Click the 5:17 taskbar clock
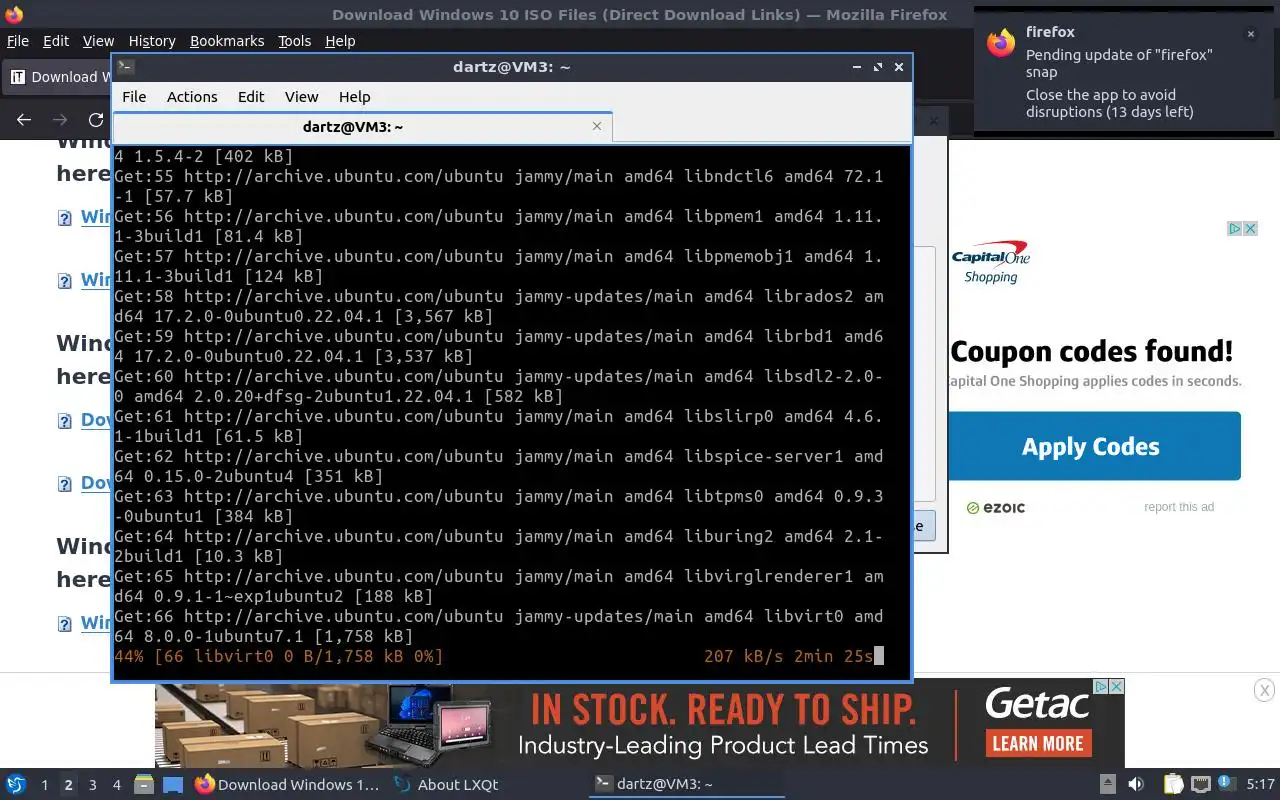The width and height of the screenshot is (1280, 800). 1260,784
